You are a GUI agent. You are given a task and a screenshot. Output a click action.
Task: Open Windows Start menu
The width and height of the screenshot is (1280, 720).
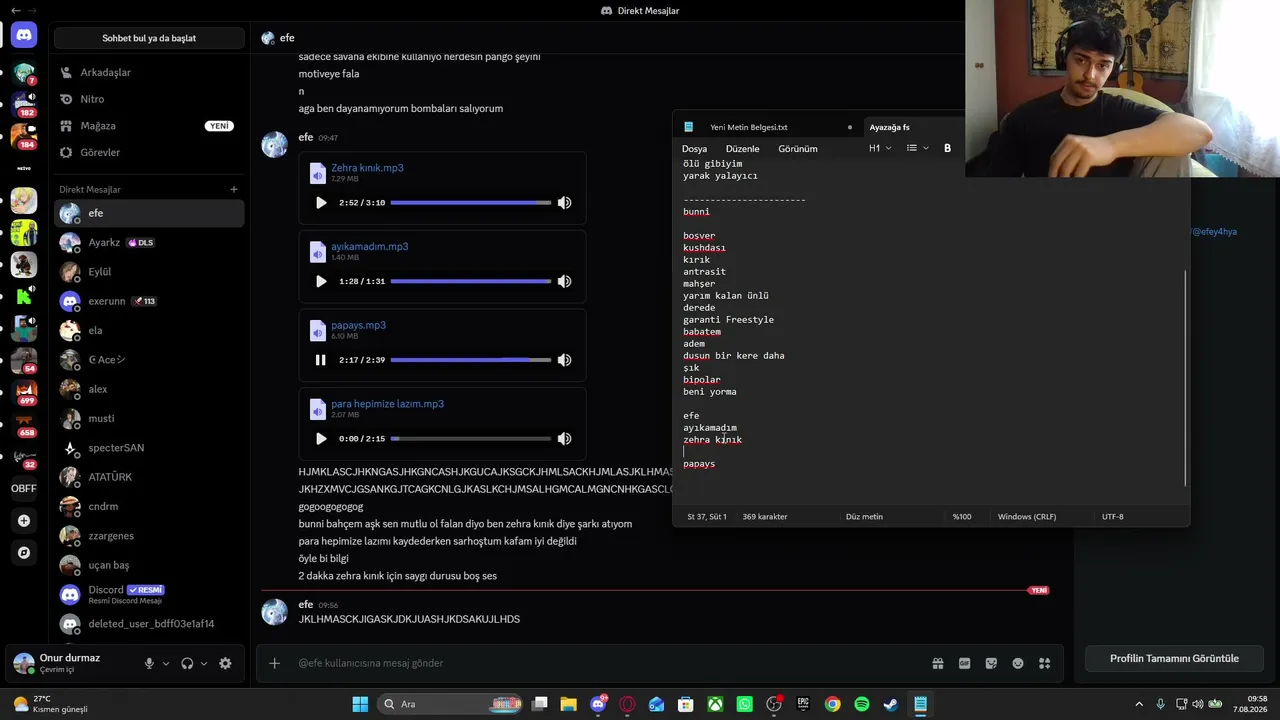click(x=360, y=704)
